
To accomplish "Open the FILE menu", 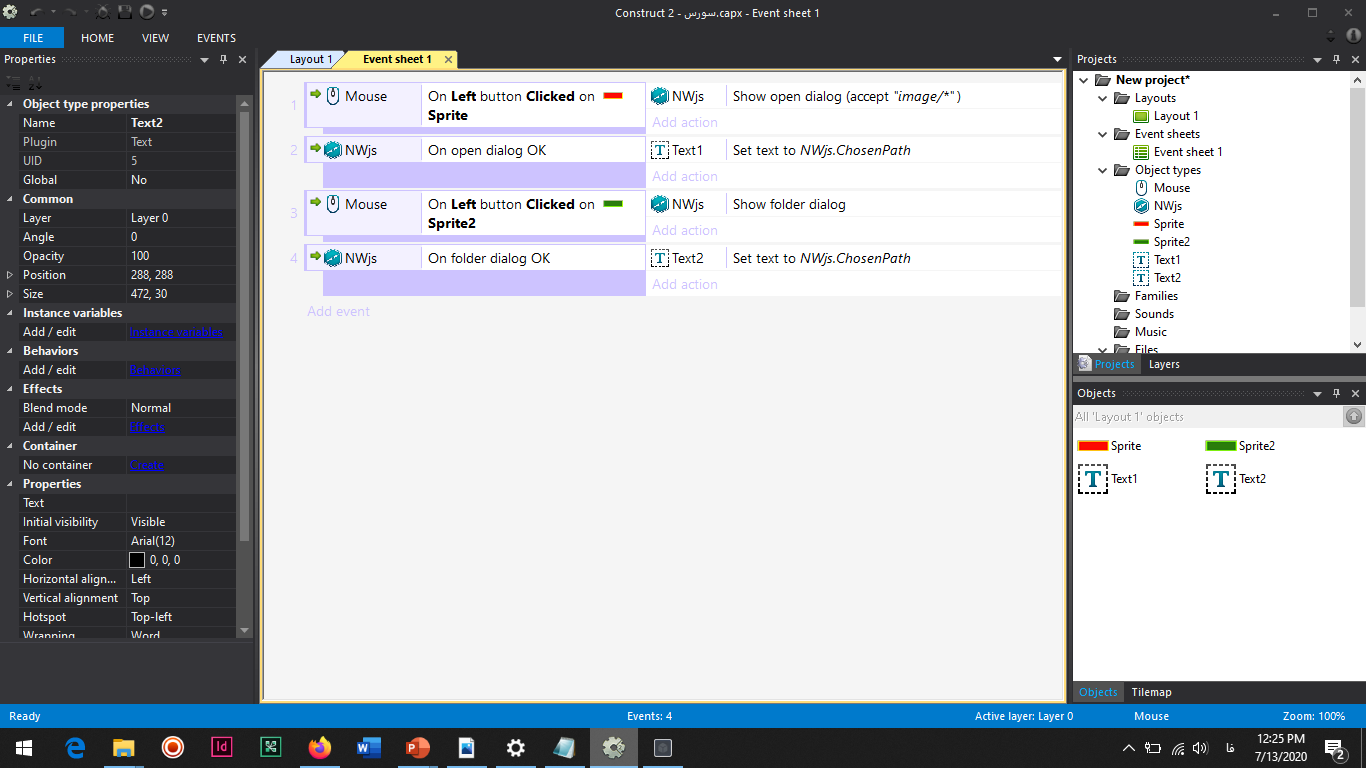I will pos(32,38).
